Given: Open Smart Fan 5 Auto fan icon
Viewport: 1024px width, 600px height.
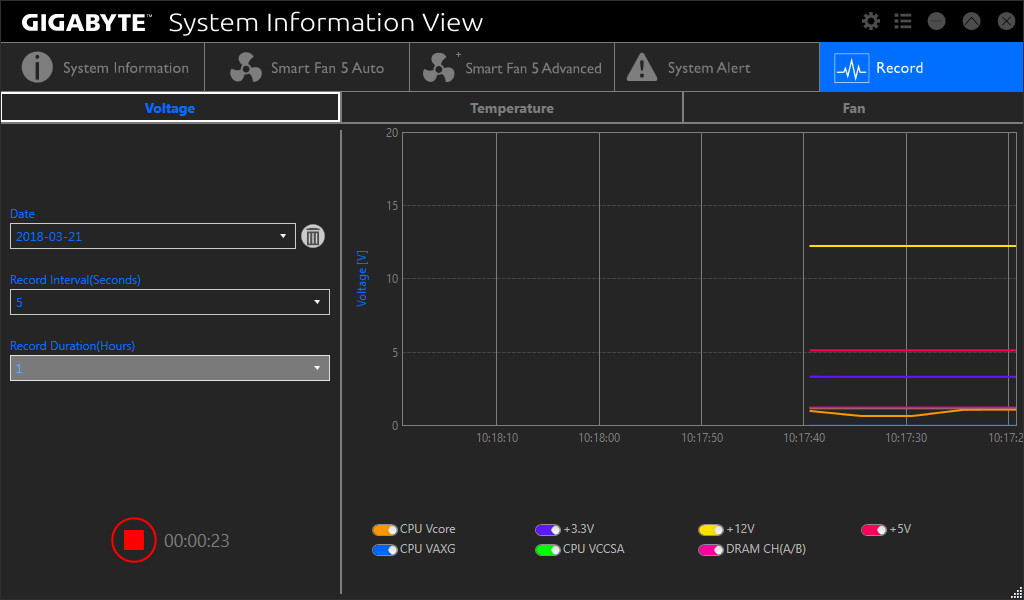Looking at the screenshot, I should [x=245, y=68].
